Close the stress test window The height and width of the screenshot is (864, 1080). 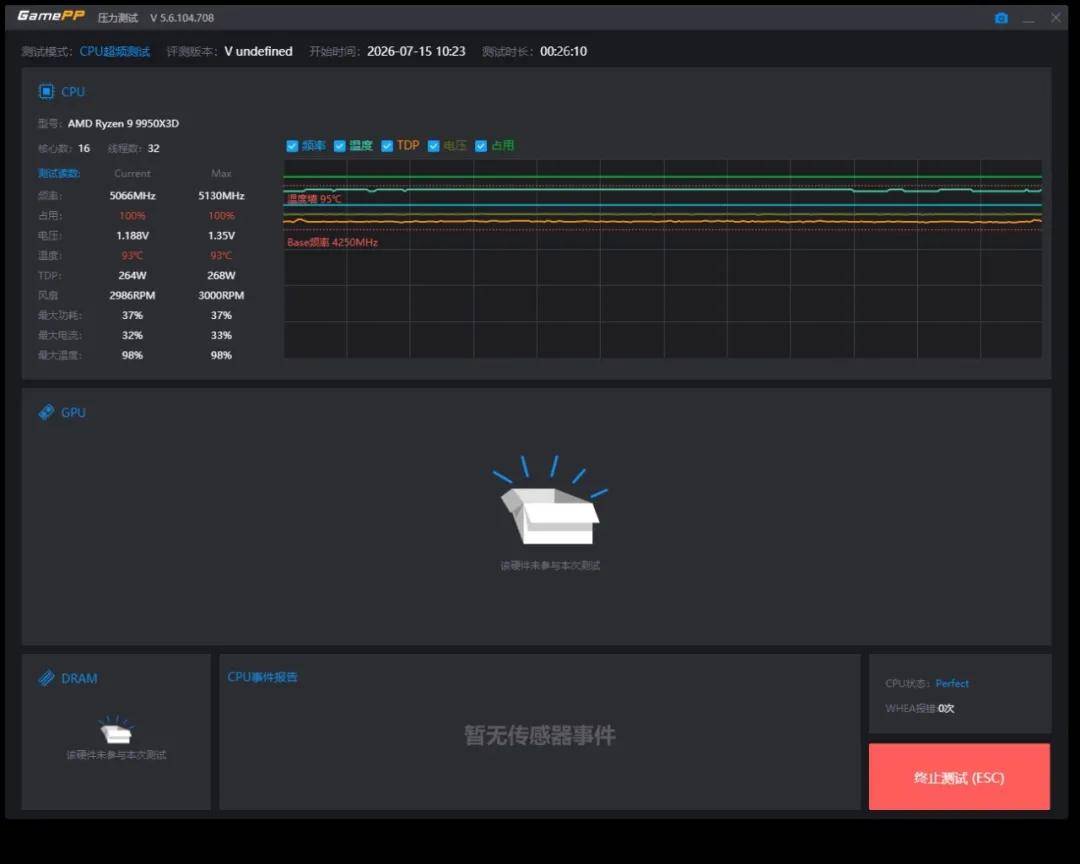(x=1056, y=18)
